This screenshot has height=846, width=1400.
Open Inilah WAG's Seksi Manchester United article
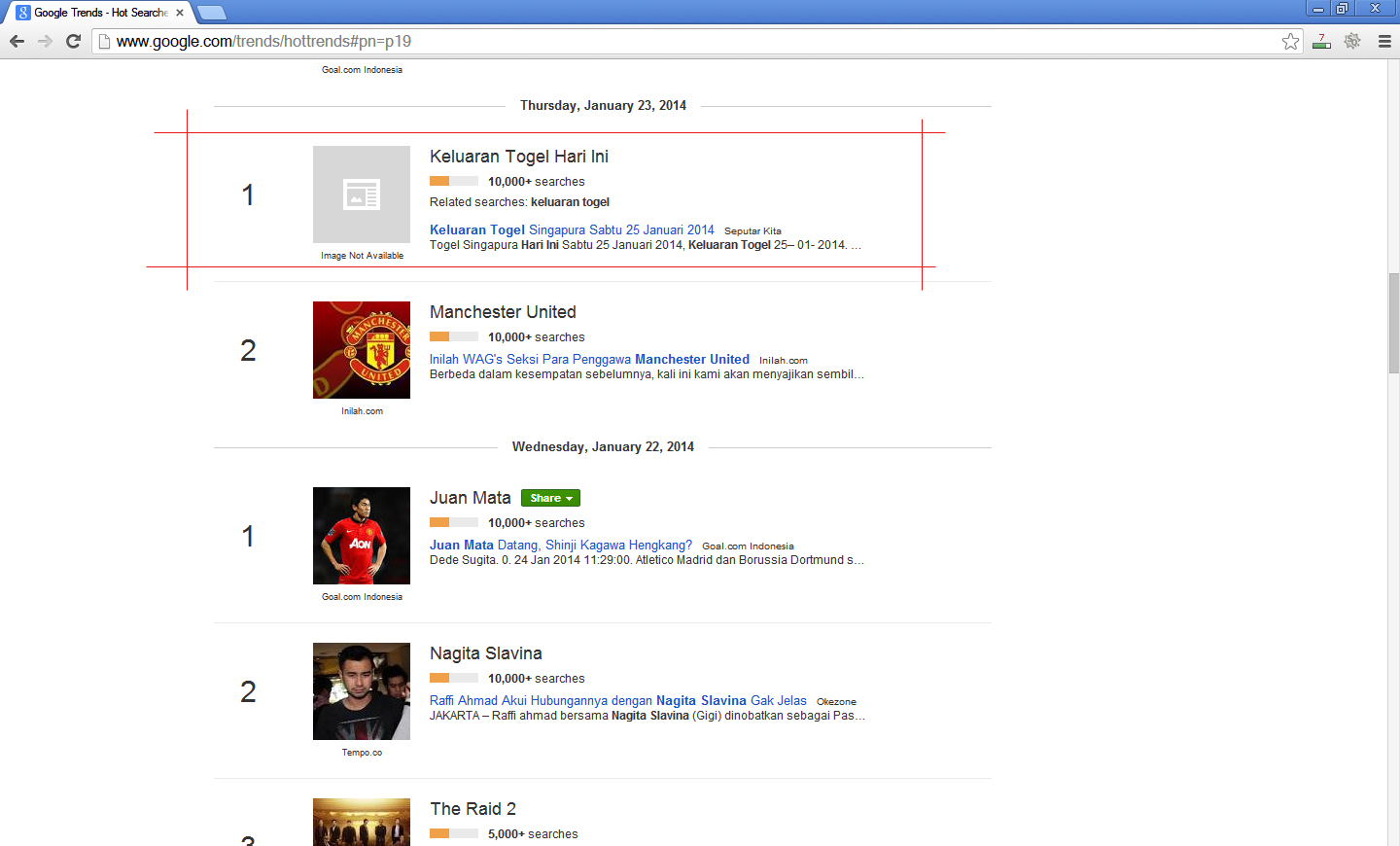click(589, 360)
